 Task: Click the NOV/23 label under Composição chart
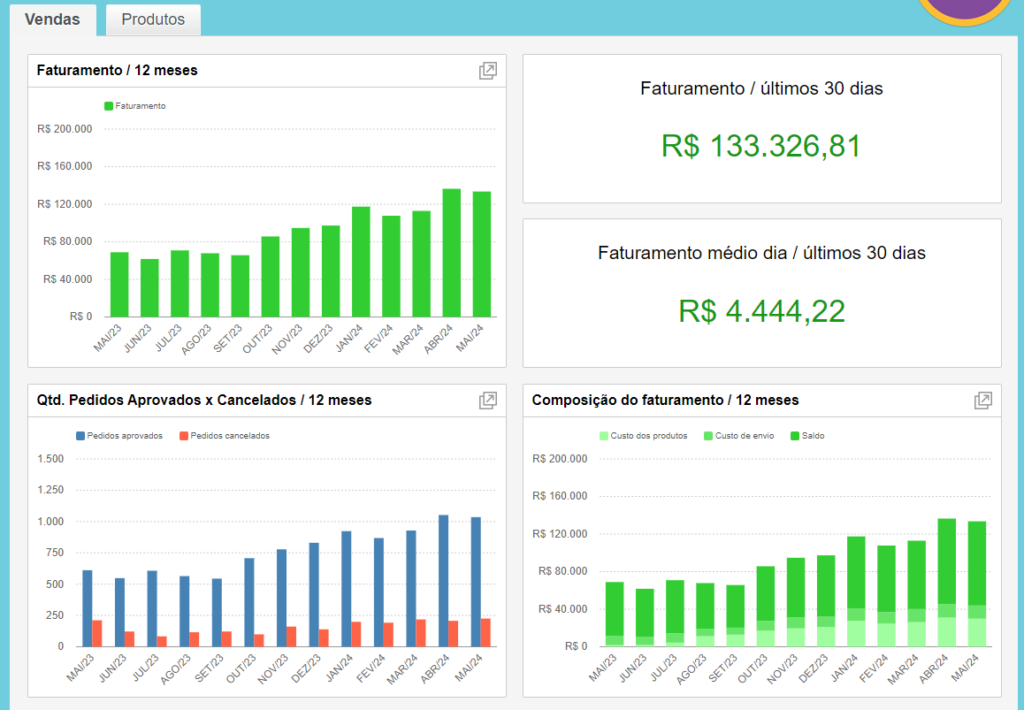(x=782, y=668)
